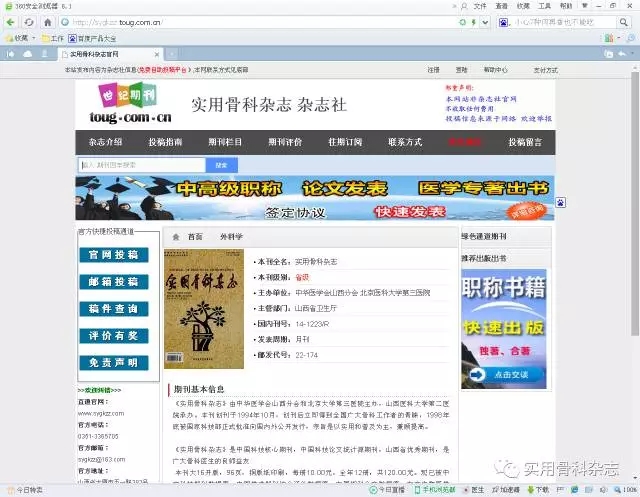Click the page refresh icon
This screenshot has height=497, width=640.
coord(29,22)
